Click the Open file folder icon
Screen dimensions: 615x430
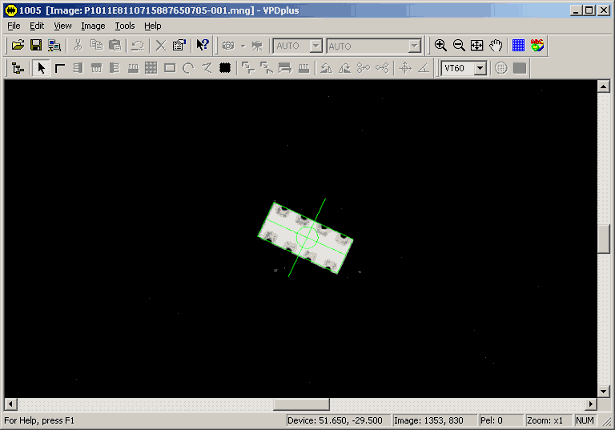(17, 46)
